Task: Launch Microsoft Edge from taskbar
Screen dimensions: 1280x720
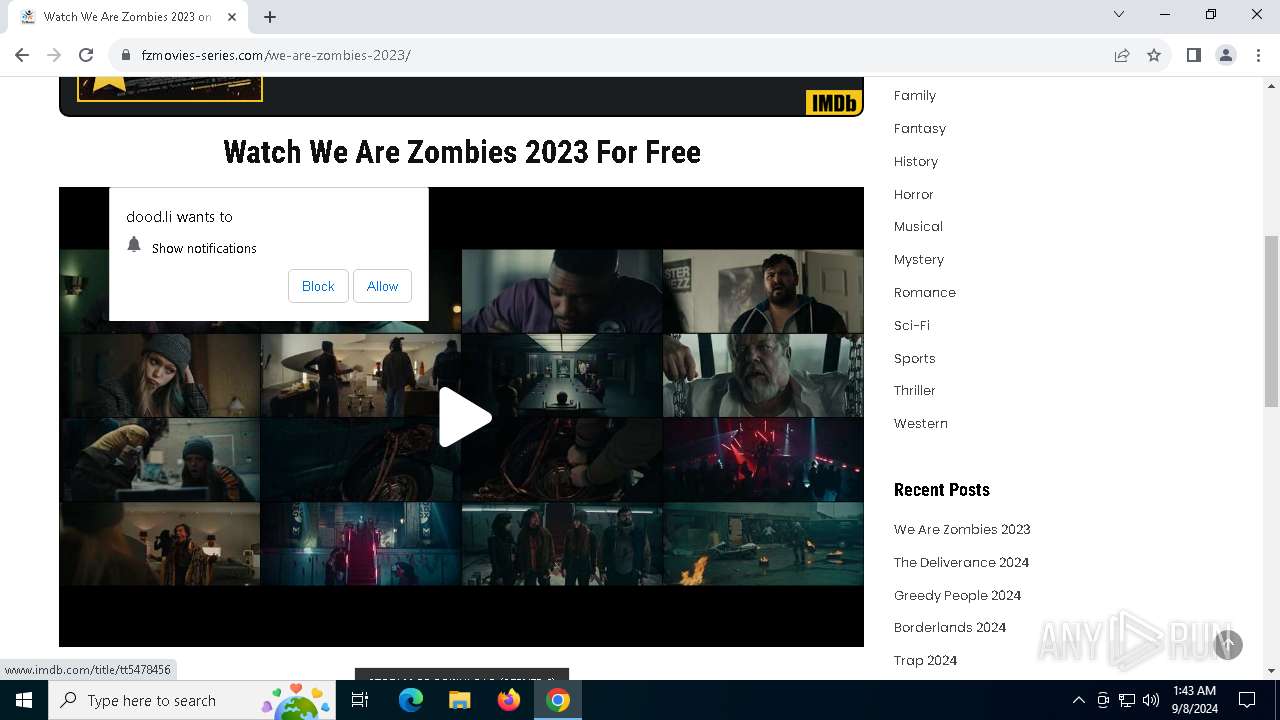Action: [x=411, y=700]
